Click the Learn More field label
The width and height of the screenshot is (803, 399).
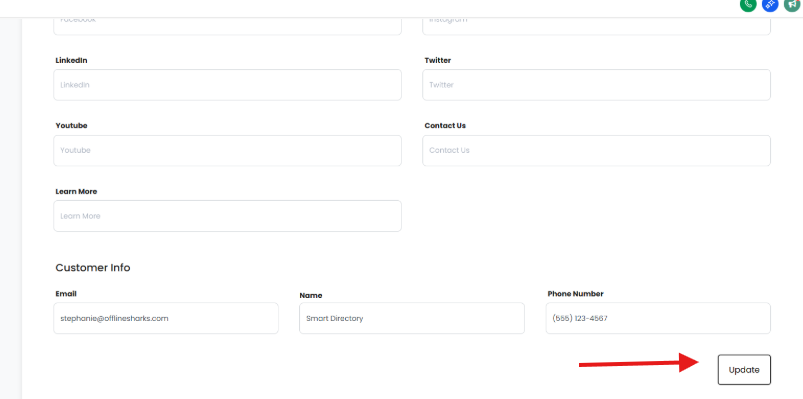click(76, 192)
